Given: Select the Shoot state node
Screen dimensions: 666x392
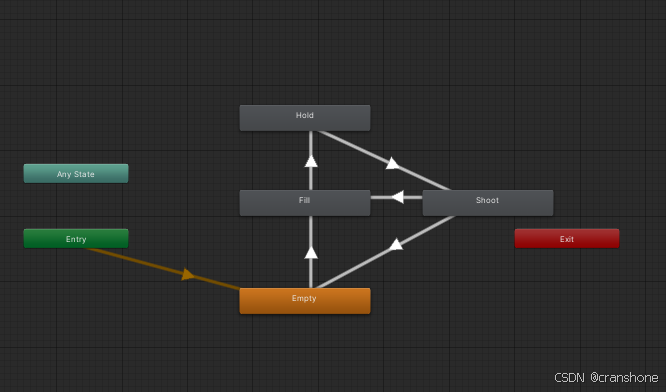Looking at the screenshot, I should (488, 203).
